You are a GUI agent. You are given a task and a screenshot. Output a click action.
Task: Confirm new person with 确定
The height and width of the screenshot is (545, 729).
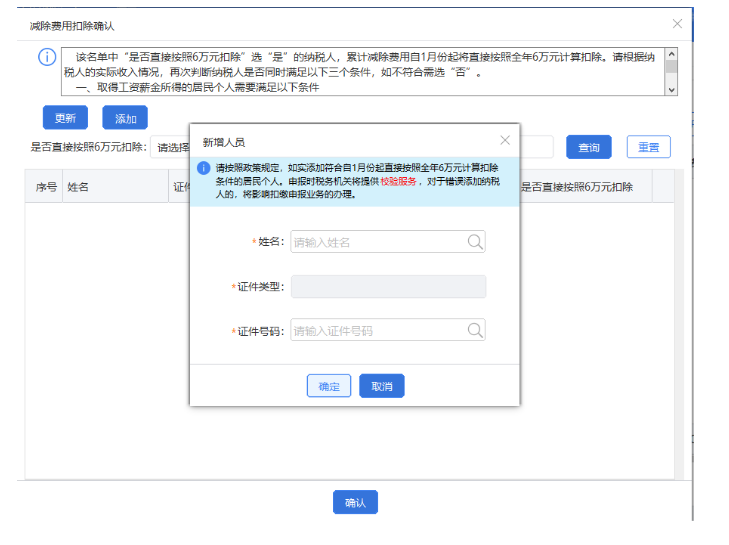(328, 386)
